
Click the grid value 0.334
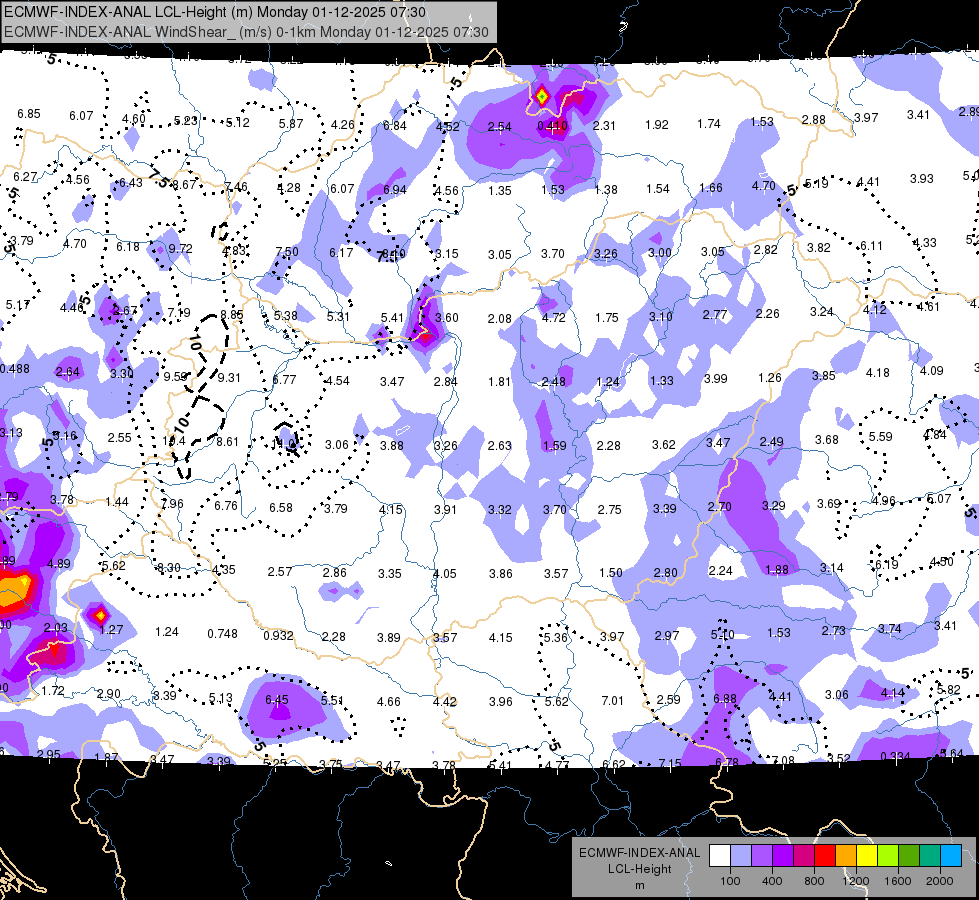(x=895, y=757)
